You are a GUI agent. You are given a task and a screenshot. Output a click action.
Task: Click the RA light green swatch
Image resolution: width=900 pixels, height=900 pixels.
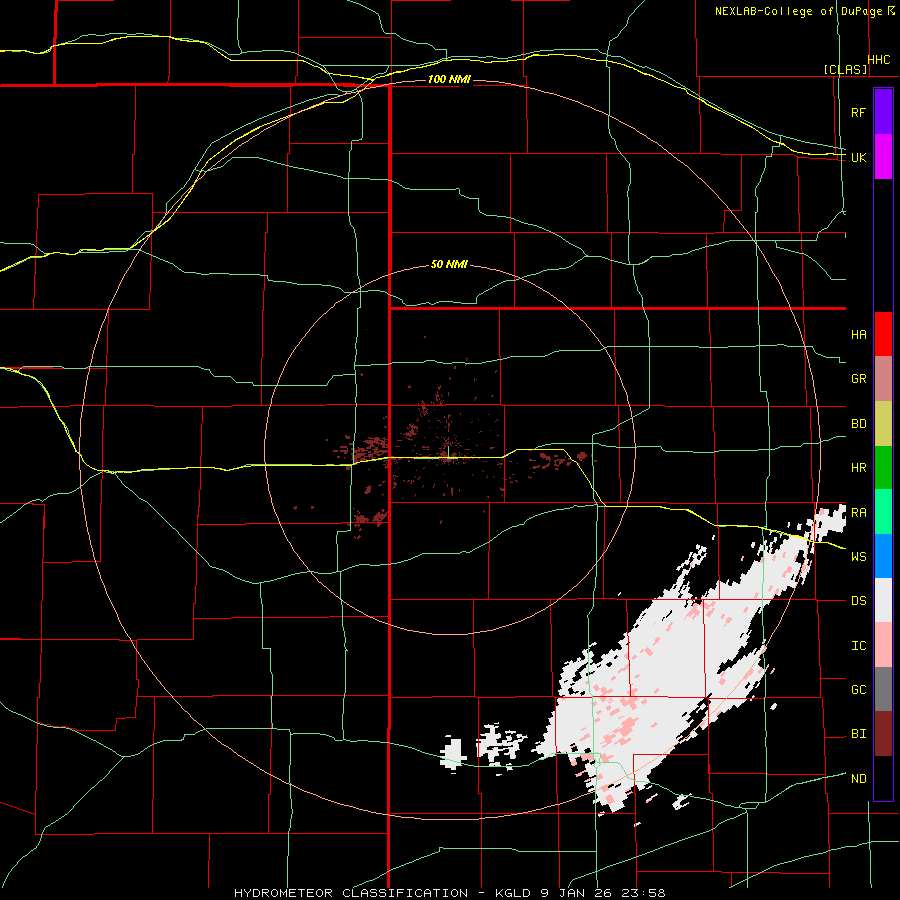883,512
